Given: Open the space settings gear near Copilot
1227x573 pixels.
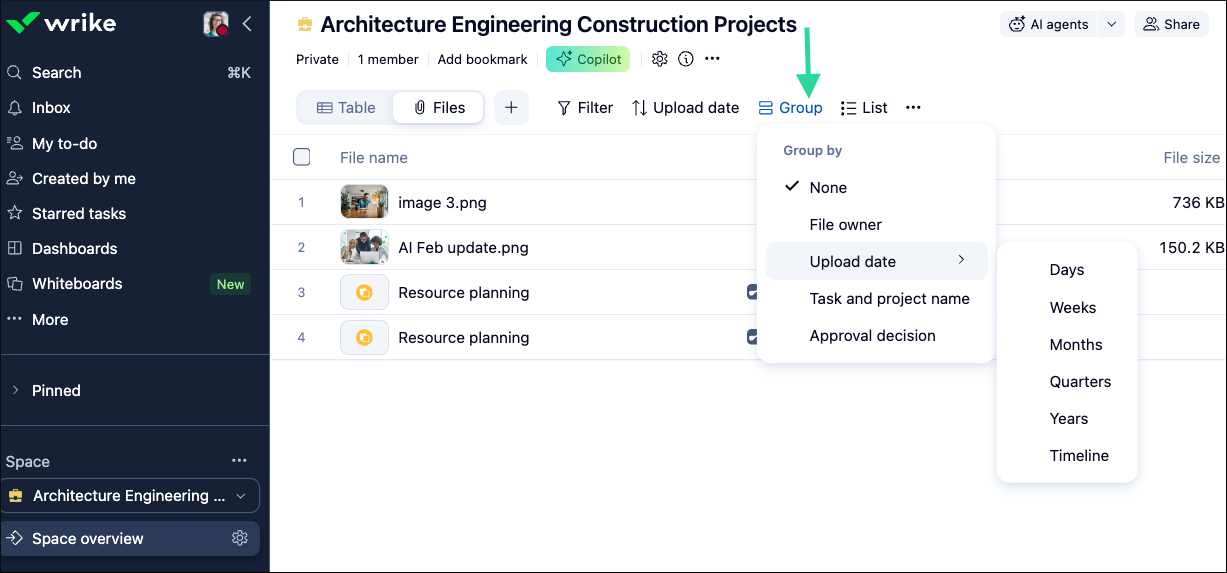Looking at the screenshot, I should coord(659,59).
